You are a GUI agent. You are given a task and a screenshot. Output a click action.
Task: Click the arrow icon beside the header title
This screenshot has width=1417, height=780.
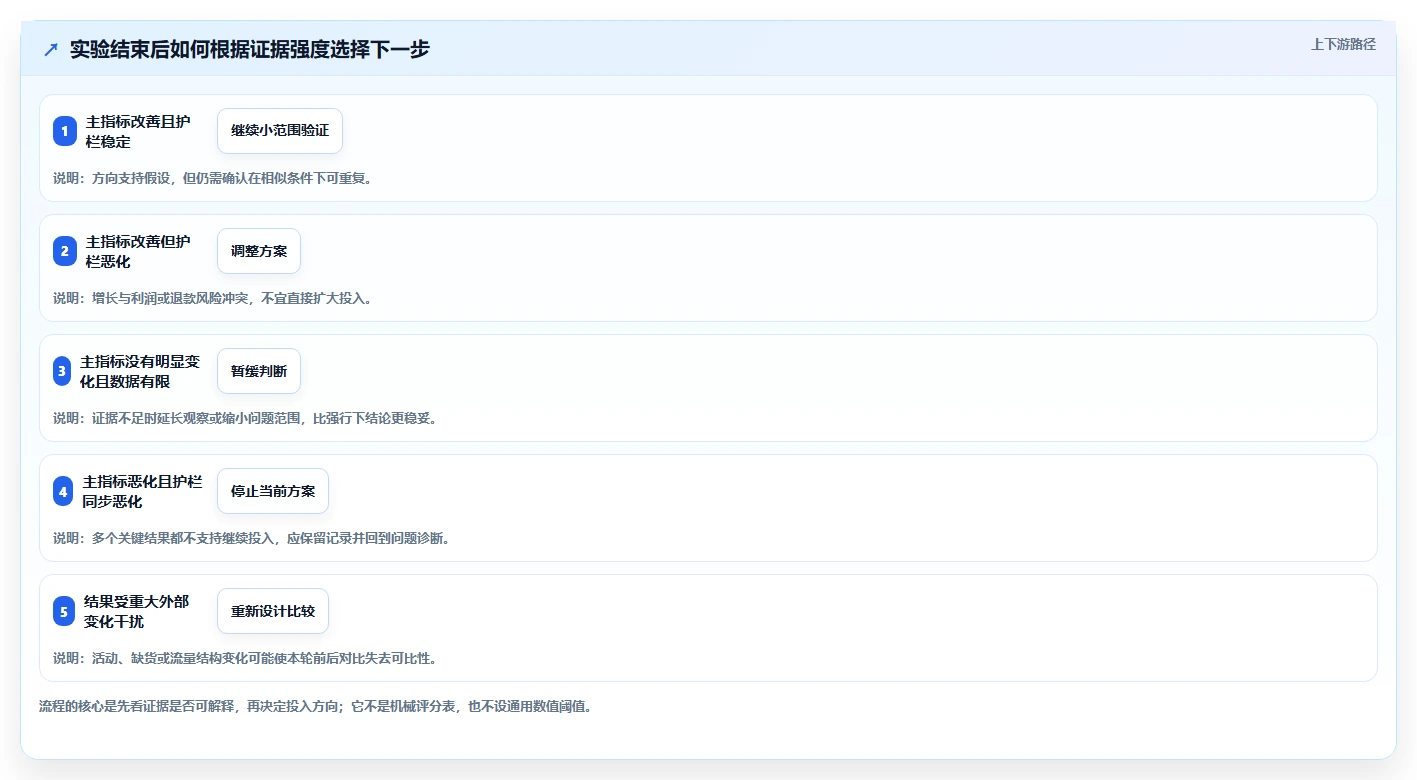click(51, 49)
